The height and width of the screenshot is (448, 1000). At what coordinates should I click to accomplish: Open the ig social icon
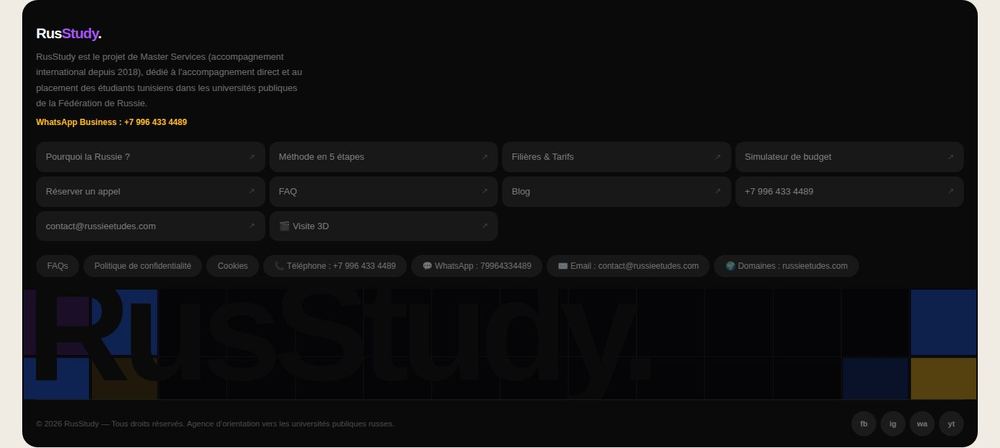(x=893, y=424)
